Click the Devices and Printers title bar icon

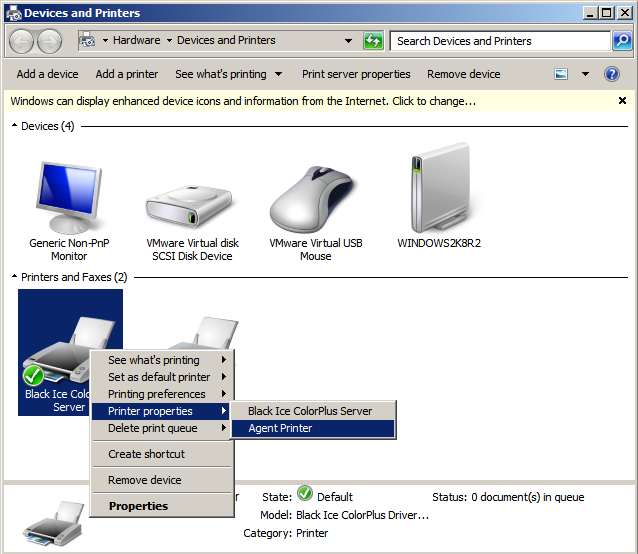[x=13, y=13]
